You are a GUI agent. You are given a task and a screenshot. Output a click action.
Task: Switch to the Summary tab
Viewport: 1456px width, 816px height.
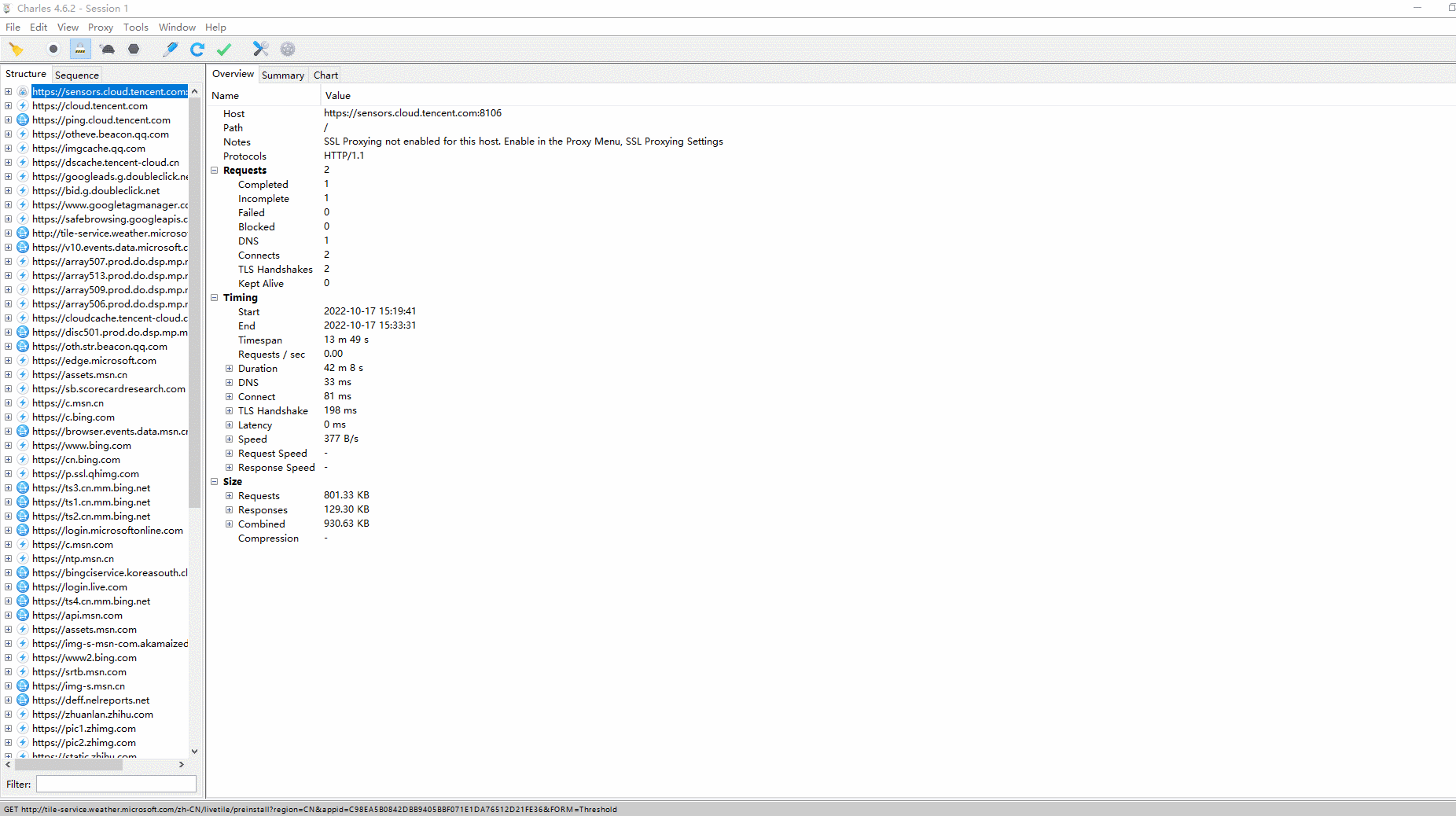[283, 75]
